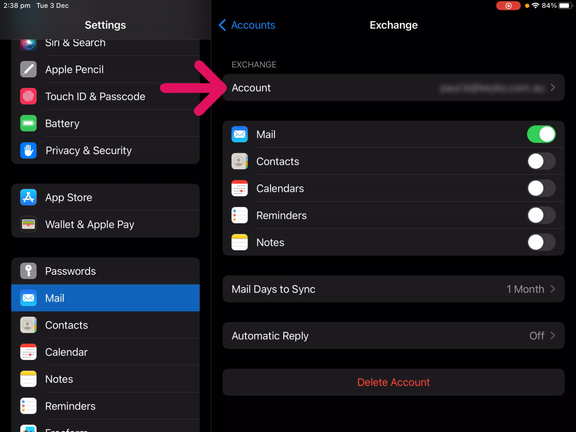Screen dimensions: 576x432
Task: Enable the Calendars sync toggle
Action: (541, 188)
